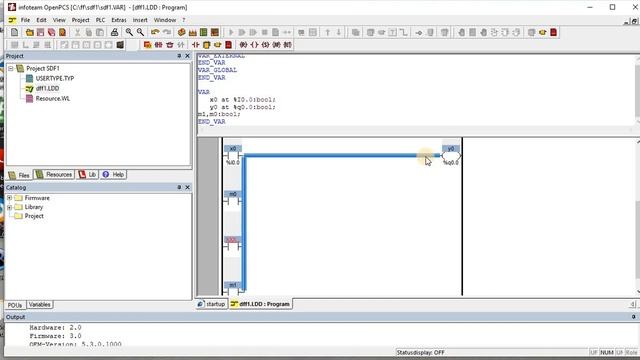Click the green book toolbar icon

(x=203, y=32)
